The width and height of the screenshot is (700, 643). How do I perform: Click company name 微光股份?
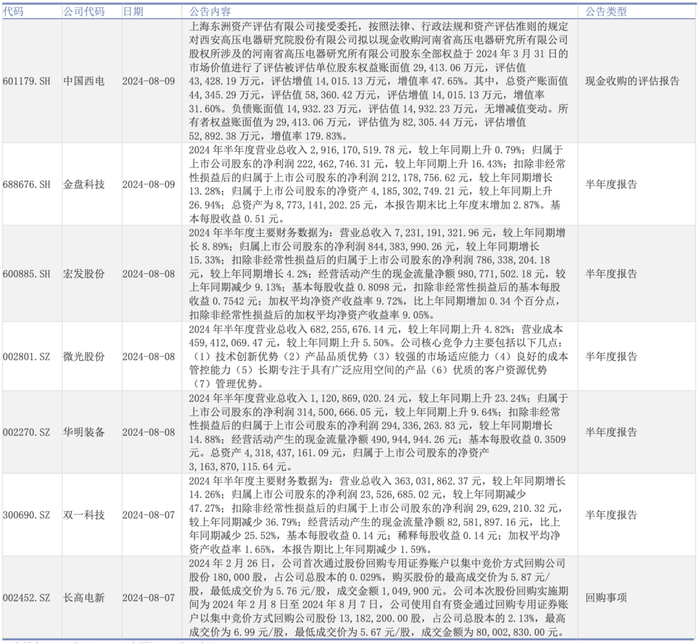tap(84, 356)
